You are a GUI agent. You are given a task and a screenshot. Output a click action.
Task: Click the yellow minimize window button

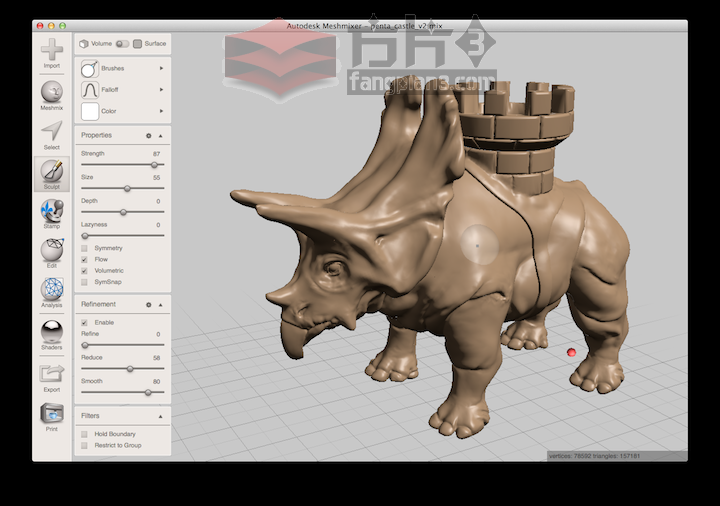[51, 26]
